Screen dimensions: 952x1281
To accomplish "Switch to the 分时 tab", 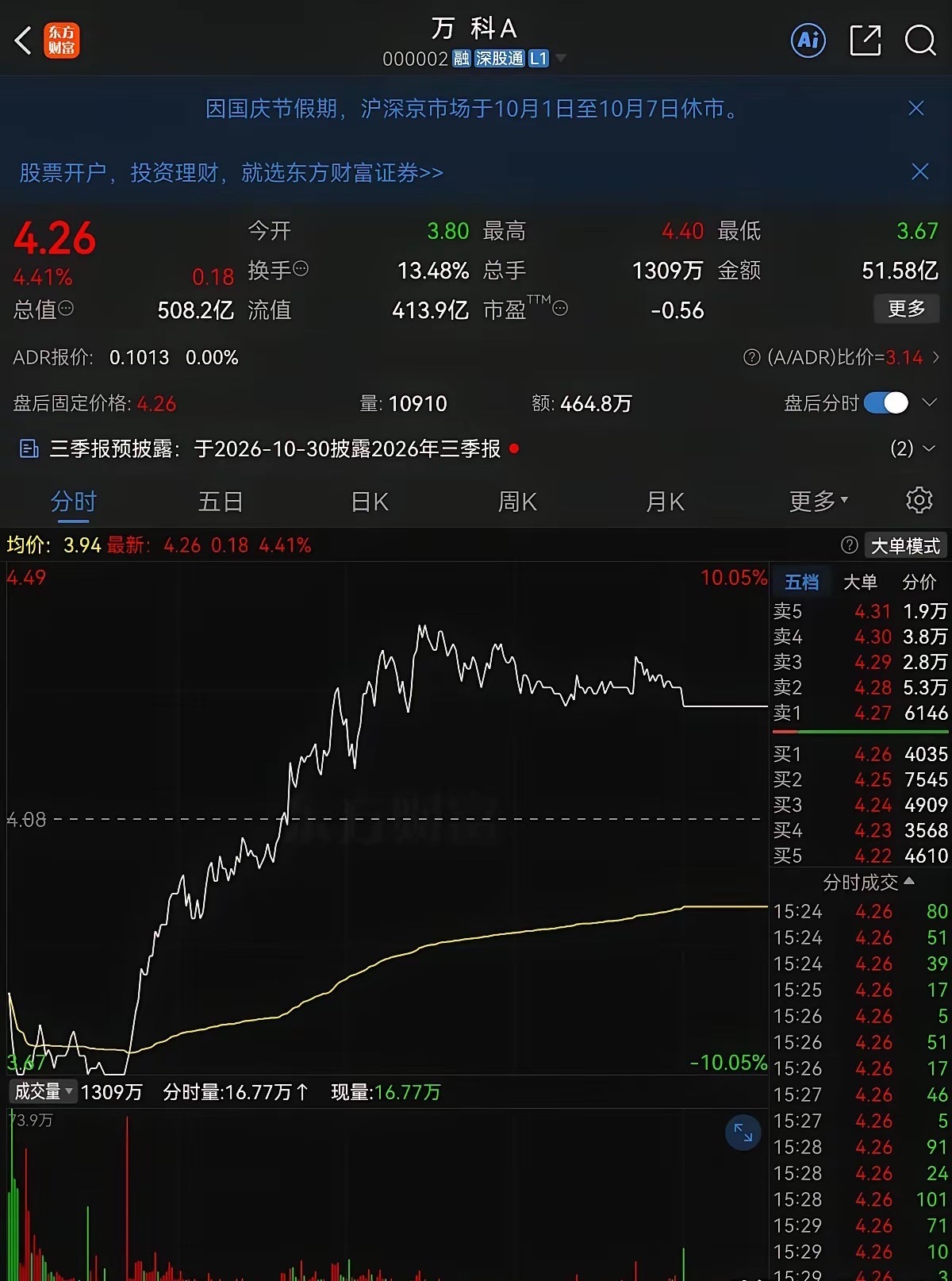I will coord(73,501).
